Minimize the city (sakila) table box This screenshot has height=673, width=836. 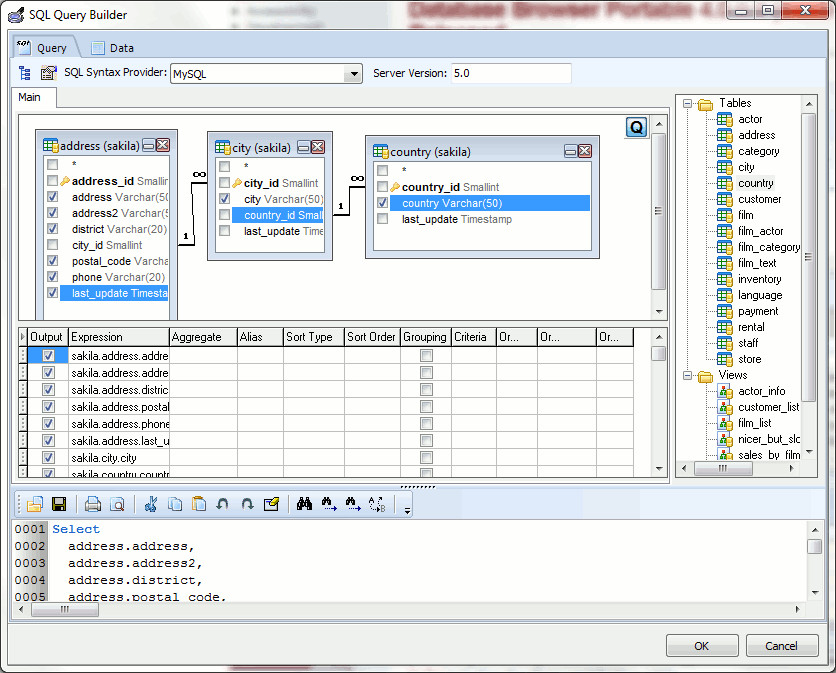point(303,147)
